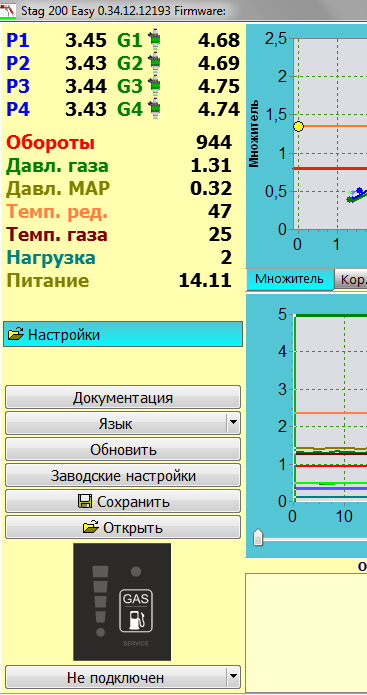
Task: Click the top round indicator LED on the switch panel
Action: coord(136,571)
